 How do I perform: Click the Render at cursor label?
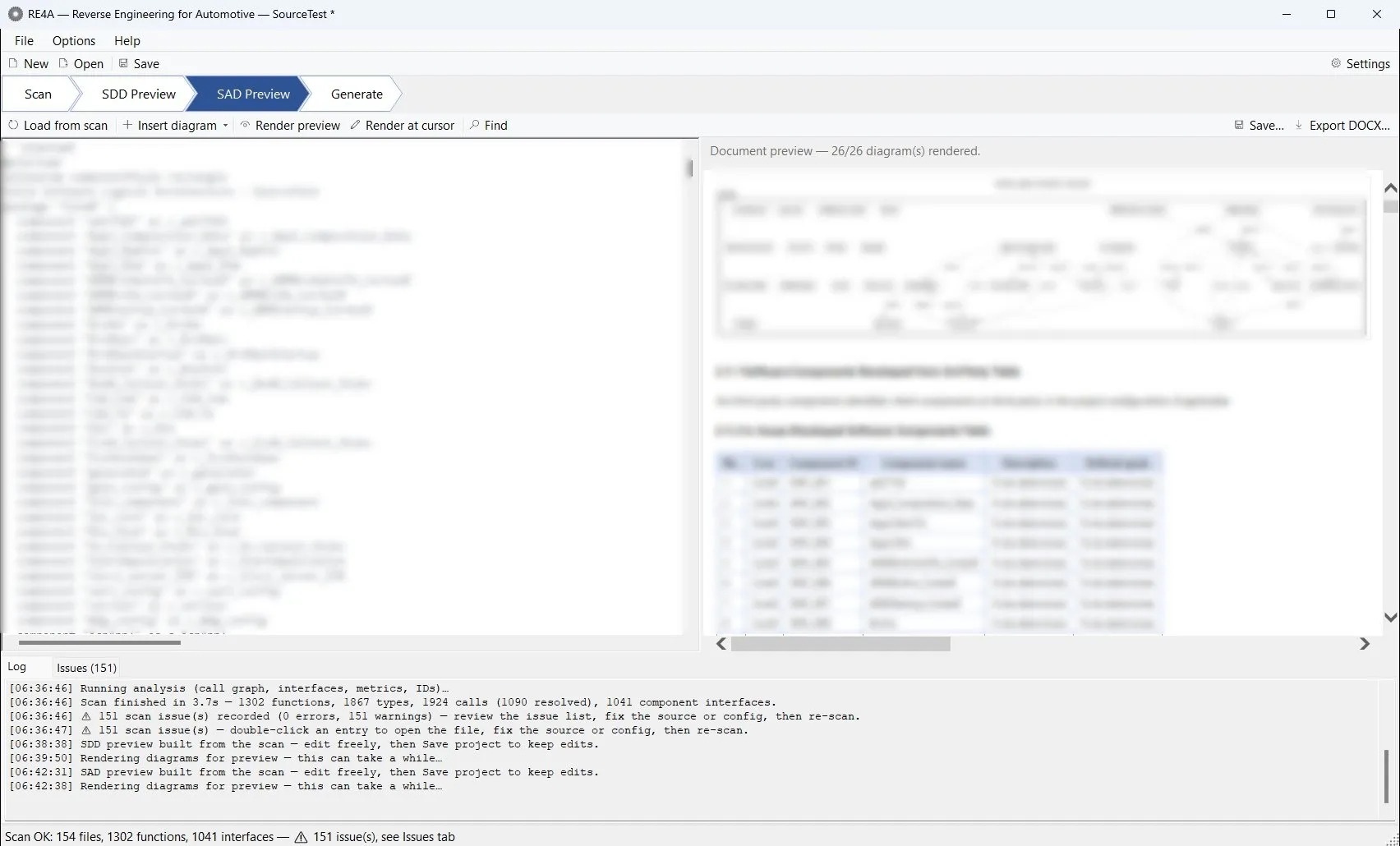[x=410, y=125]
